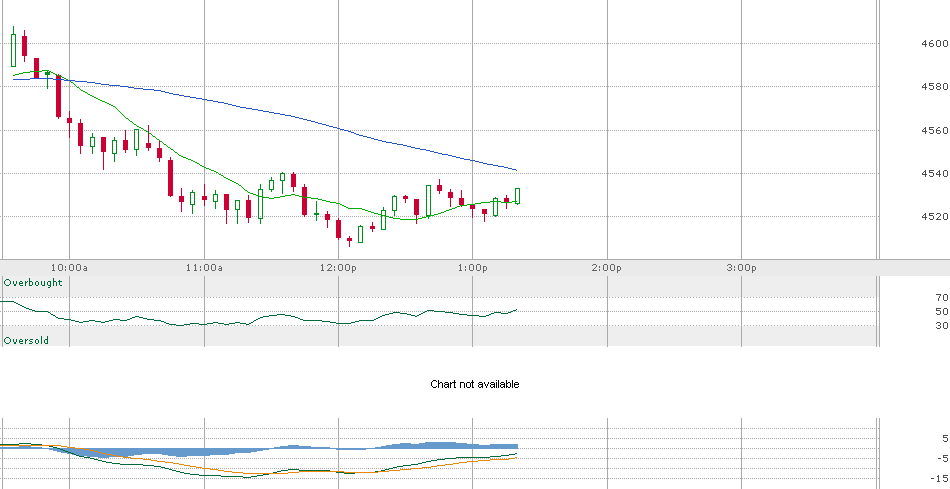The height and width of the screenshot is (489, 950).
Task: Click the 4520 price axis label
Action: [934, 216]
